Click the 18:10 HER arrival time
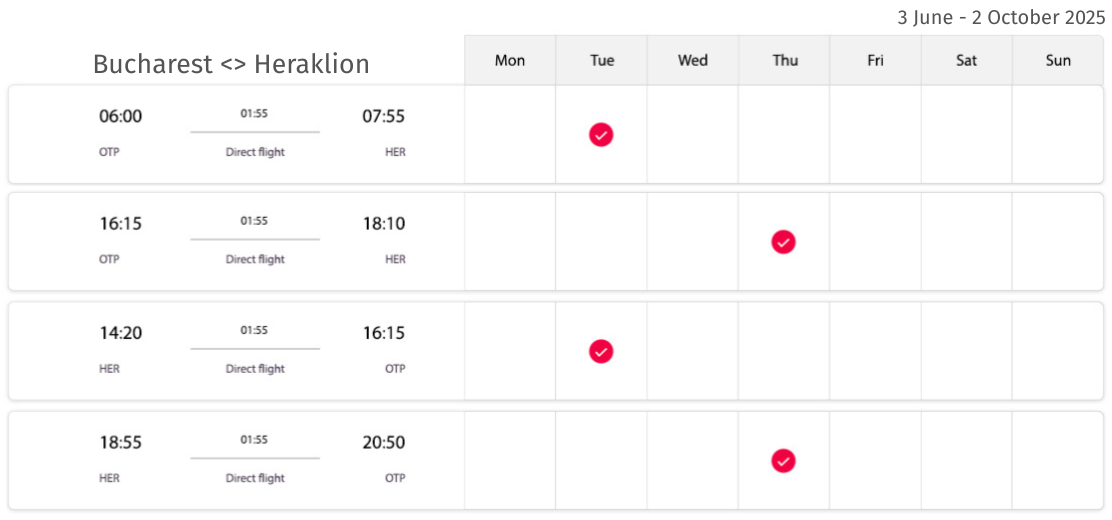Screen dimensions: 1112x520 (x=384, y=224)
